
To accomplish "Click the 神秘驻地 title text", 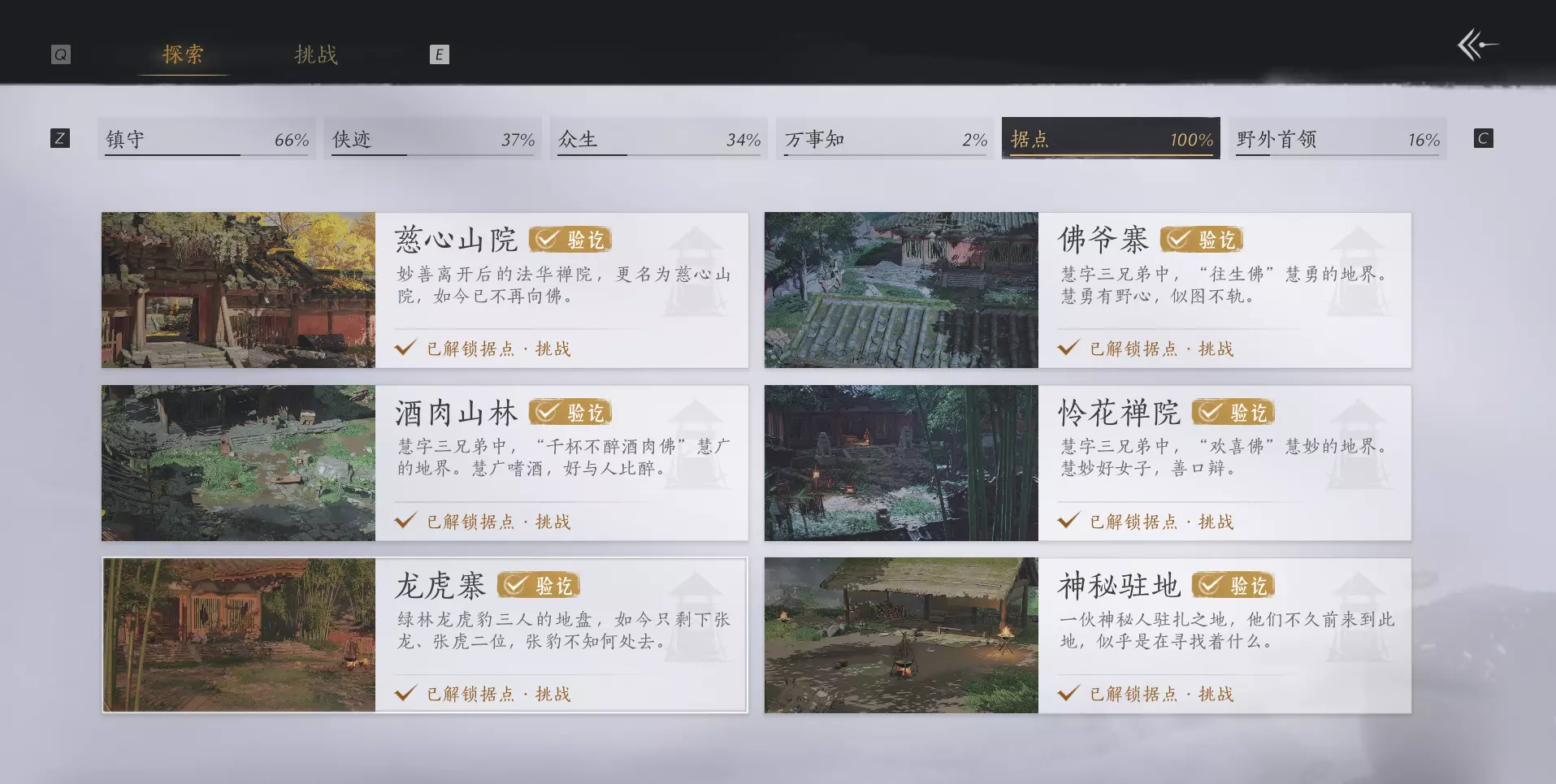I will coord(1119,585).
